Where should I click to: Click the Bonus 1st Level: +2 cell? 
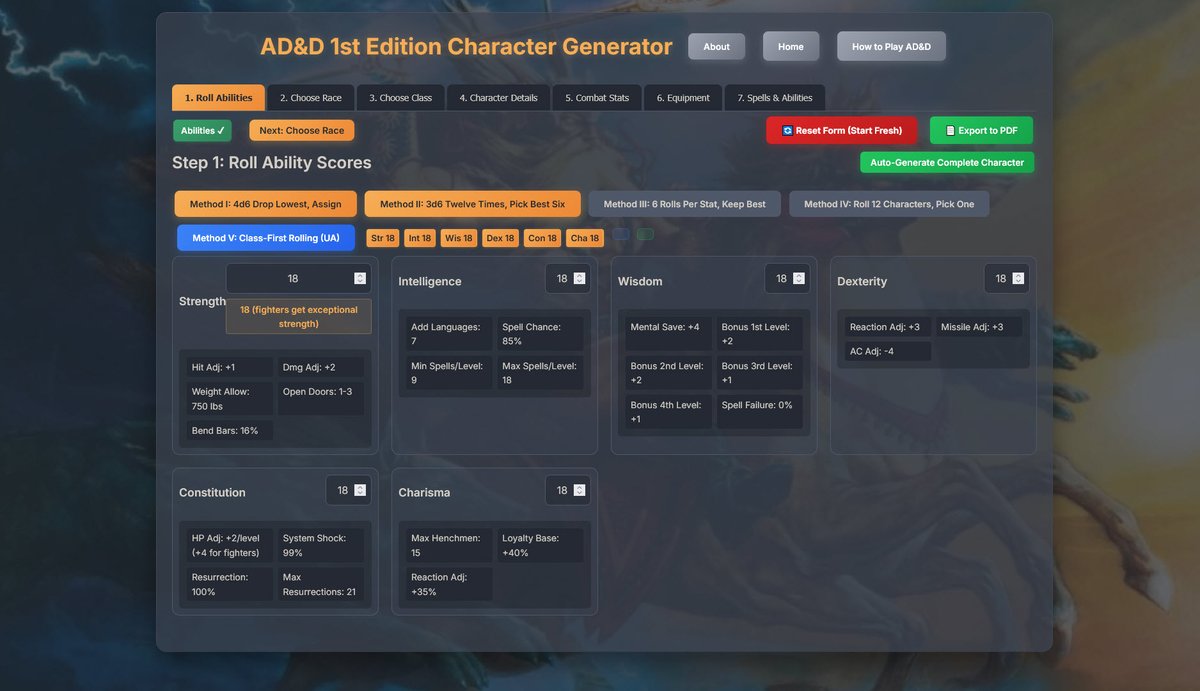point(759,334)
